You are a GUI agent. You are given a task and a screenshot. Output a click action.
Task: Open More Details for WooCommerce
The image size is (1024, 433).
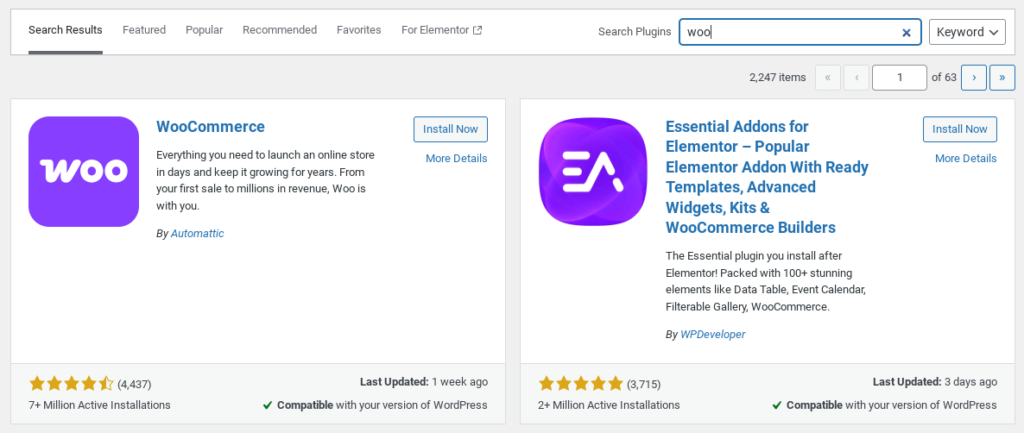[456, 159]
